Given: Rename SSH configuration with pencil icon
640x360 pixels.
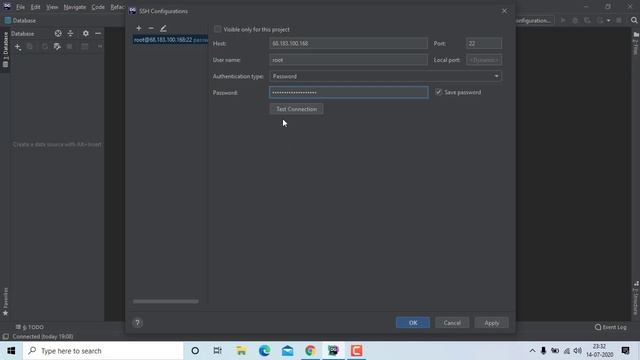Looking at the screenshot, I should point(163,28).
